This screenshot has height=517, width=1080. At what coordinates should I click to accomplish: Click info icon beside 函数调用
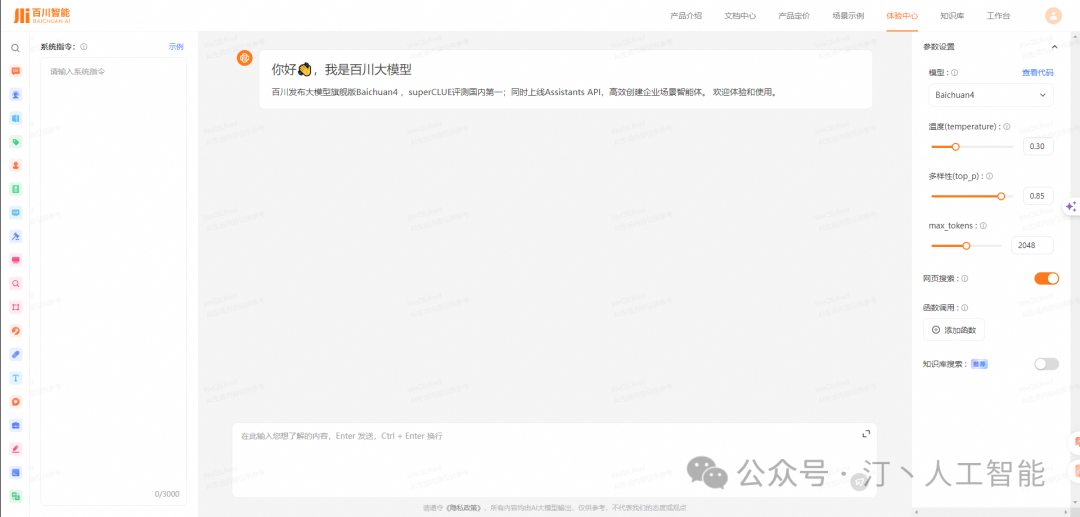(964, 308)
